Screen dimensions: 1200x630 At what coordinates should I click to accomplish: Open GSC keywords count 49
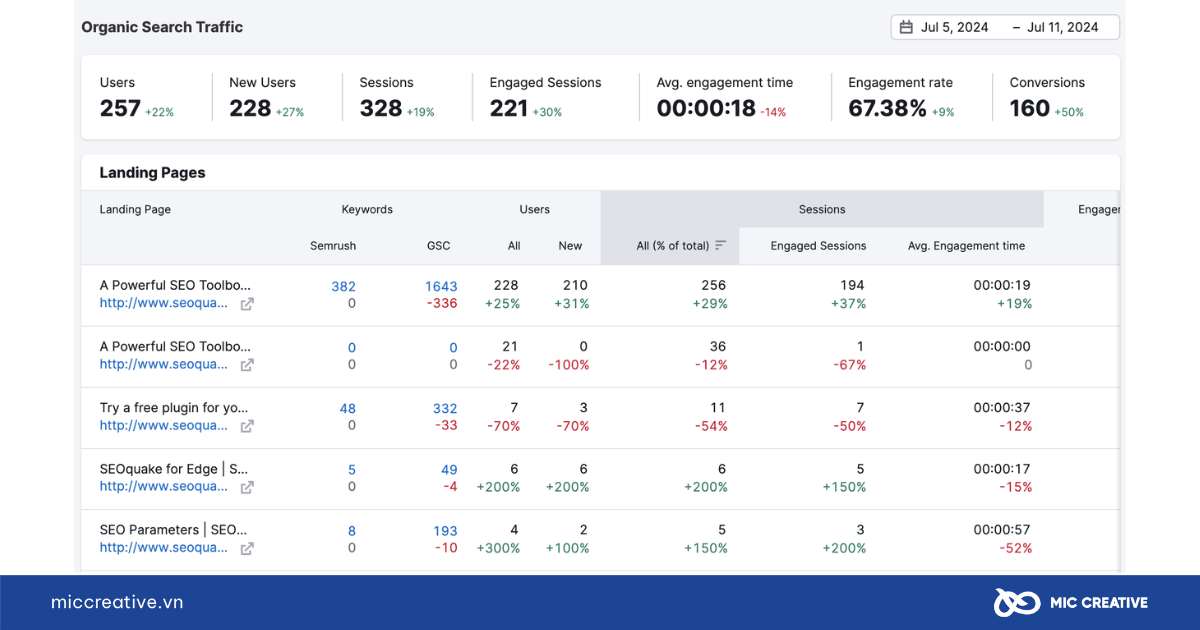[x=449, y=469]
